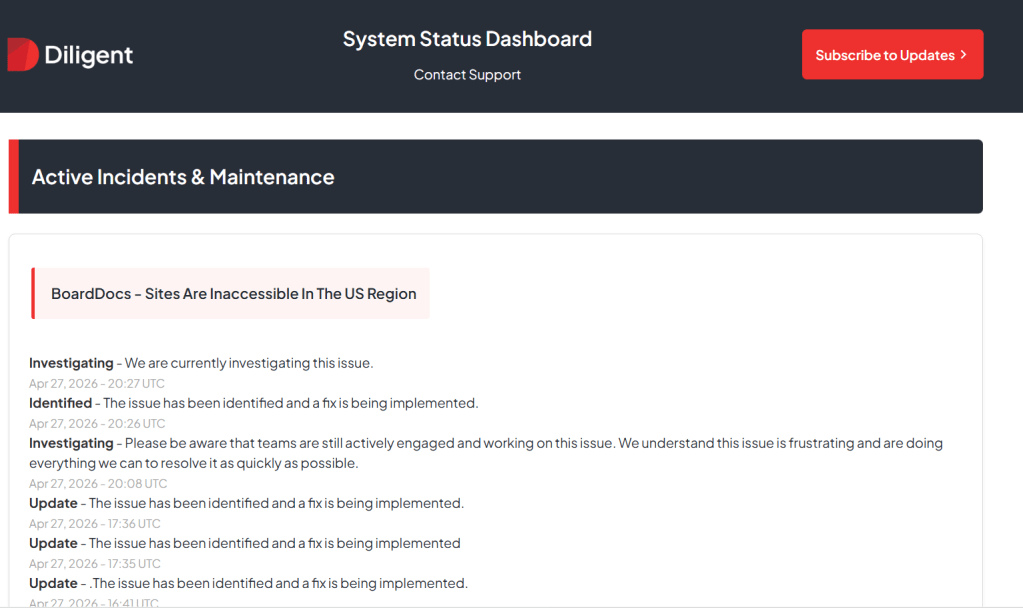Click the first Investigating status label
The image size is (1023, 608).
[x=71, y=363]
